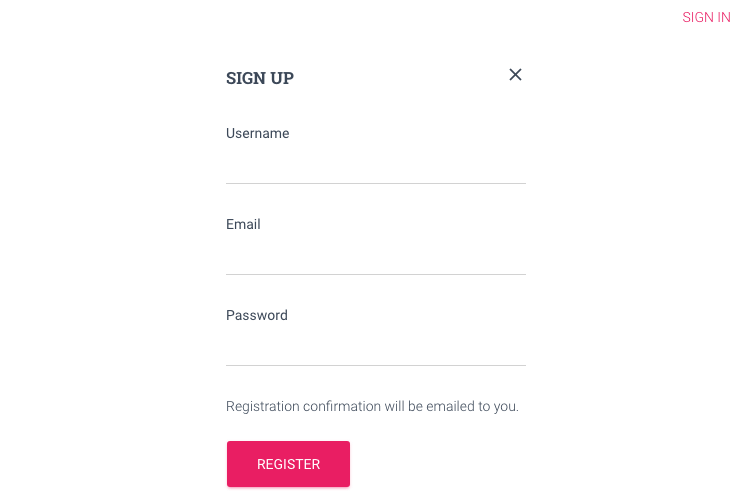Switch to signing in via the top-right link
Screen dimensions: 750x502
pyautogui.click(x=706, y=17)
